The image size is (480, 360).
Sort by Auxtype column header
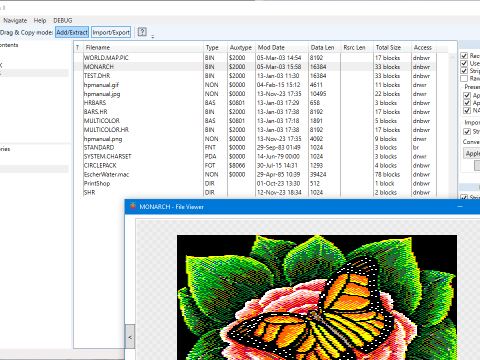coord(241,47)
